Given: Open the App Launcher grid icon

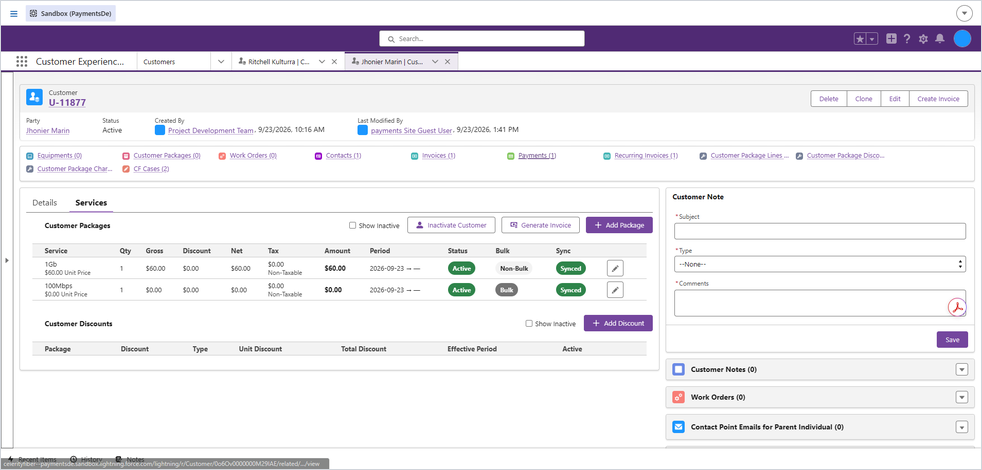Looking at the screenshot, I should [x=22, y=61].
